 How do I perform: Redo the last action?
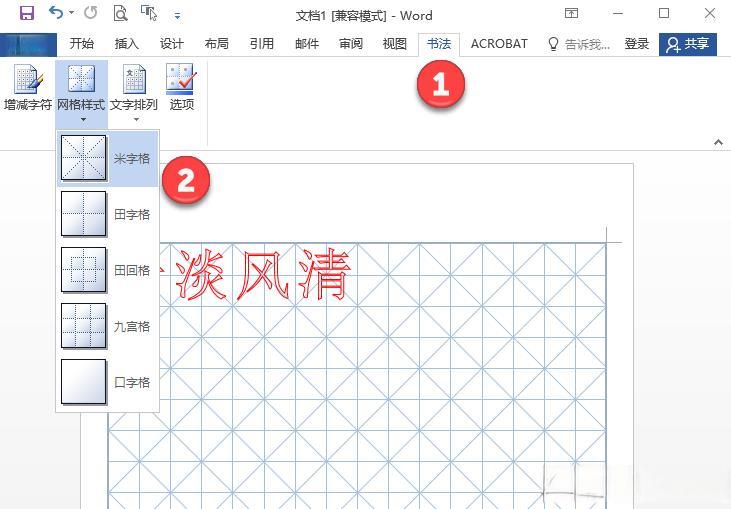pyautogui.click(x=90, y=13)
